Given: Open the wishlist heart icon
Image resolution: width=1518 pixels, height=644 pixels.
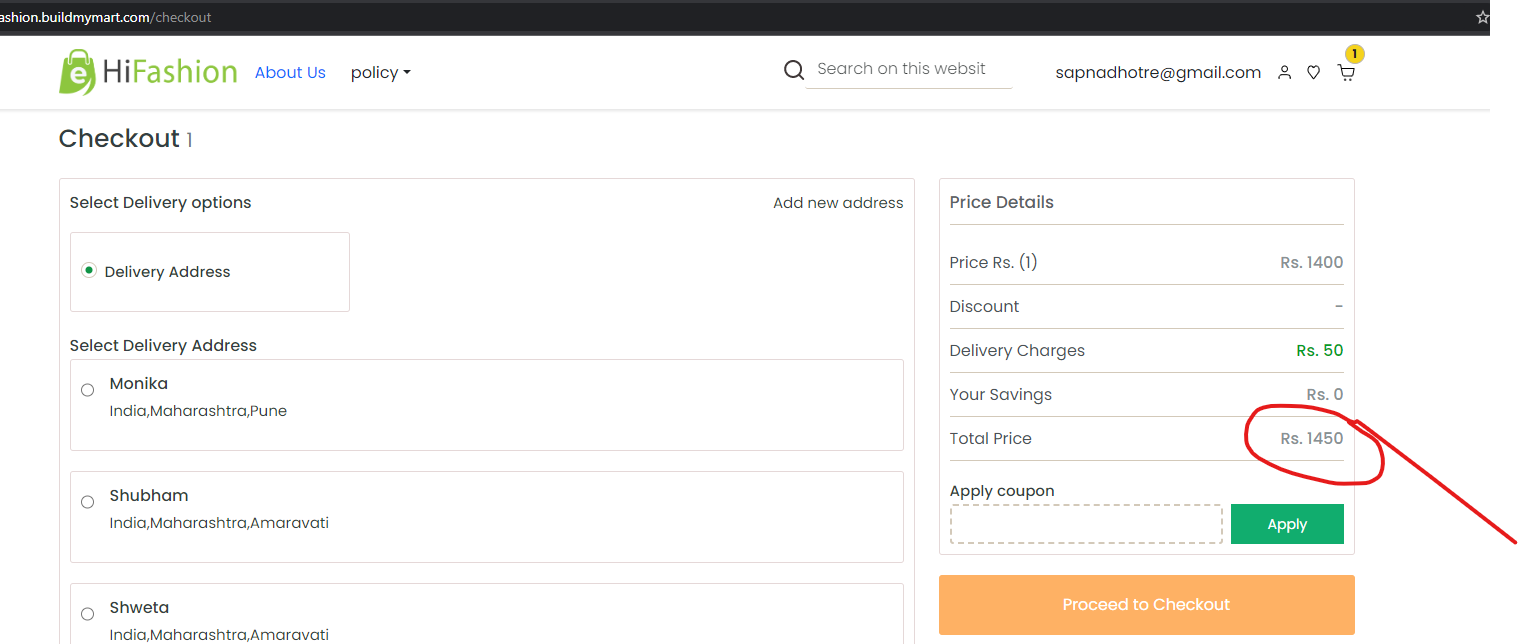Looking at the screenshot, I should 1314,73.
